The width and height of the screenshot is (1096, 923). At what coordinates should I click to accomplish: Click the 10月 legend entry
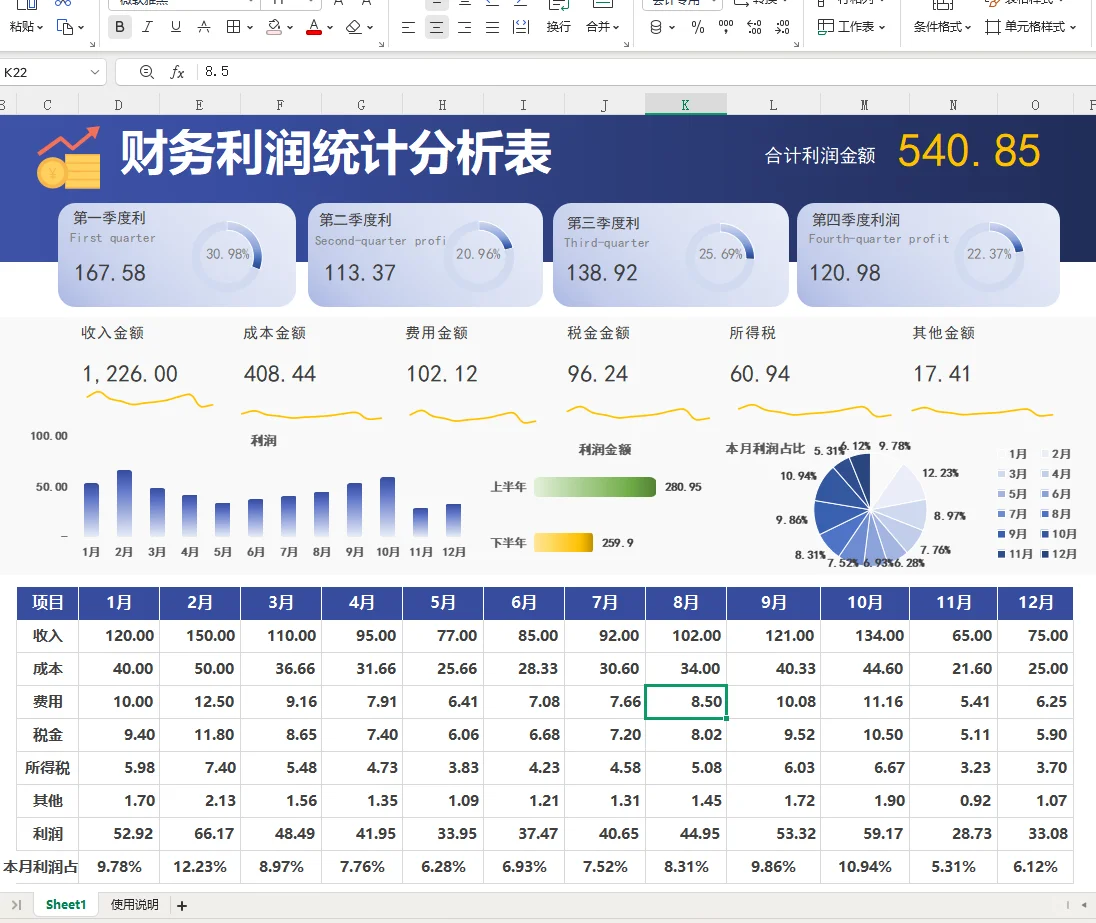[1059, 534]
